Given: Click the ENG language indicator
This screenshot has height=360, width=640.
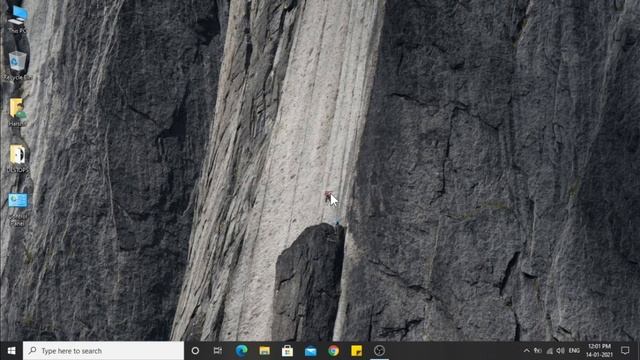Looking at the screenshot, I should coord(574,351).
